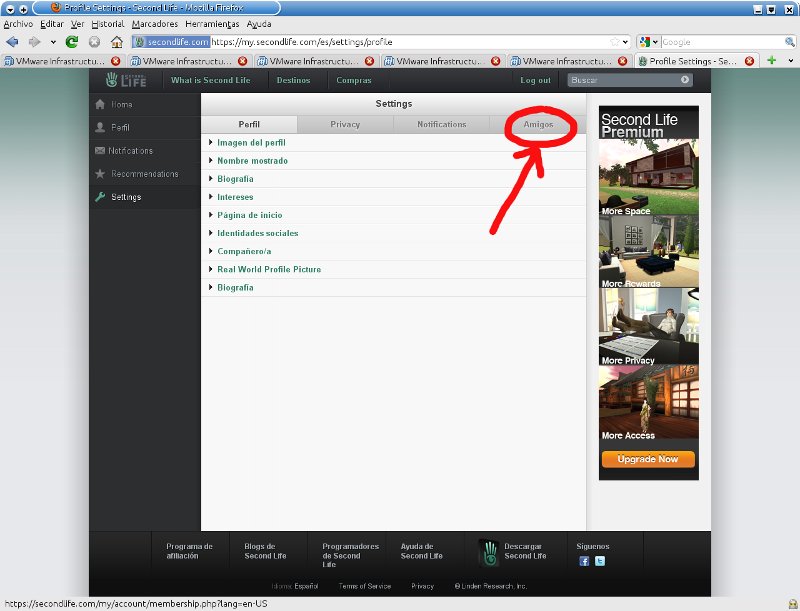Open the Destinos navigation link
800x611 pixels.
(293, 80)
